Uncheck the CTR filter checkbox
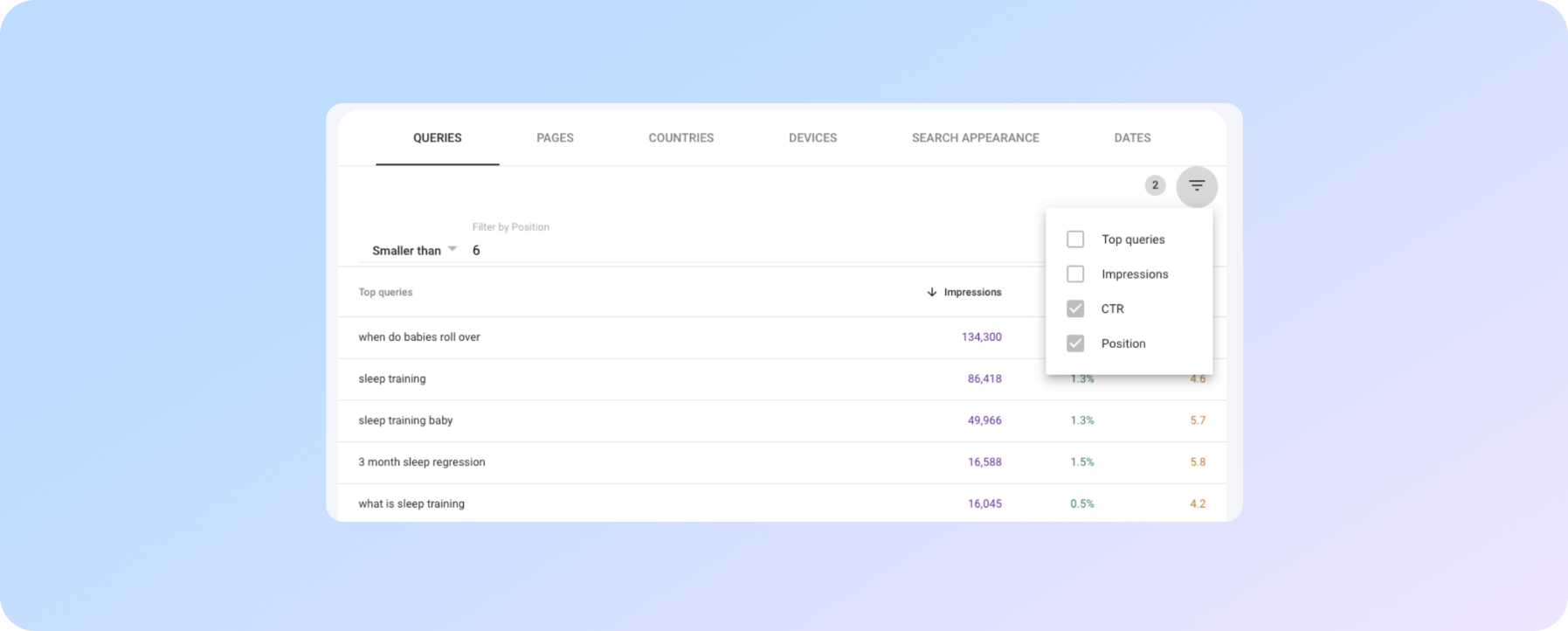 [x=1075, y=309]
